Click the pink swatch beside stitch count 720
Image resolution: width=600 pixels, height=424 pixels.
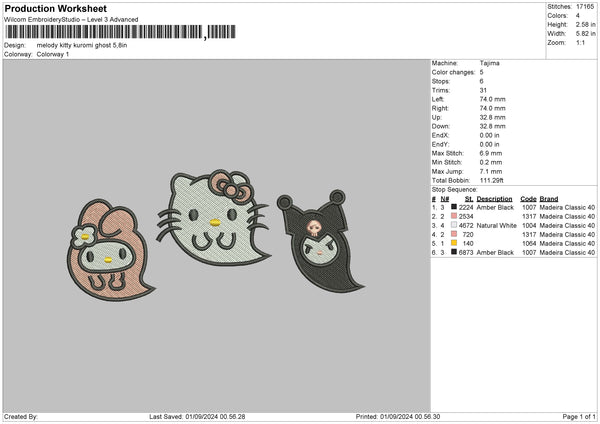(x=454, y=234)
